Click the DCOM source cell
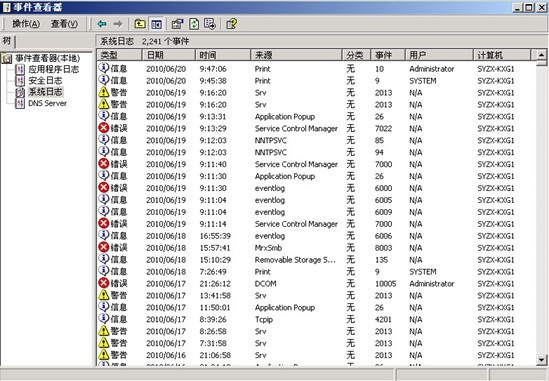Screen dimensions: 549x381 (x=265, y=284)
